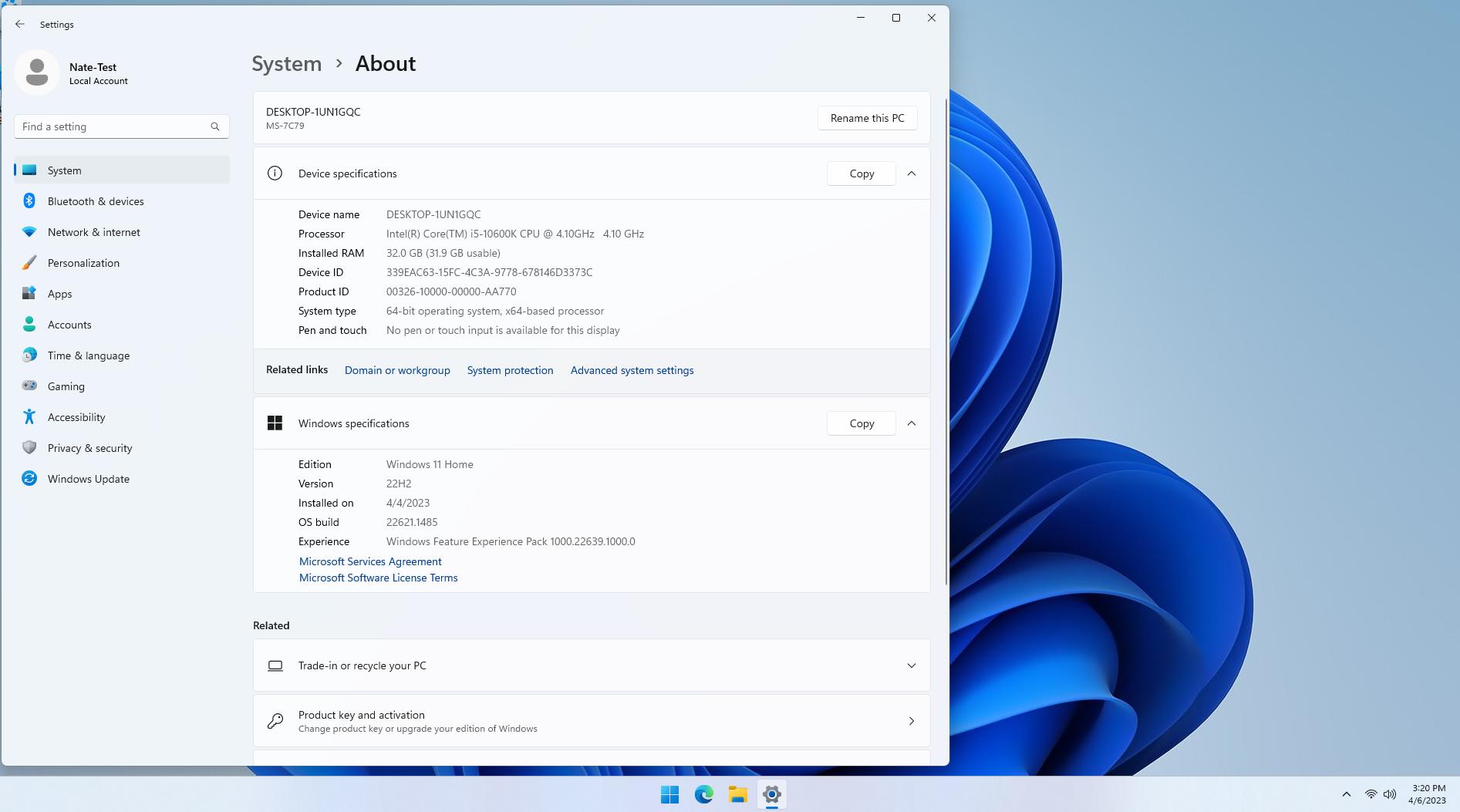The image size is (1460, 812).
Task: Click the Settings gear on taskbar
Action: pyautogui.click(x=772, y=794)
